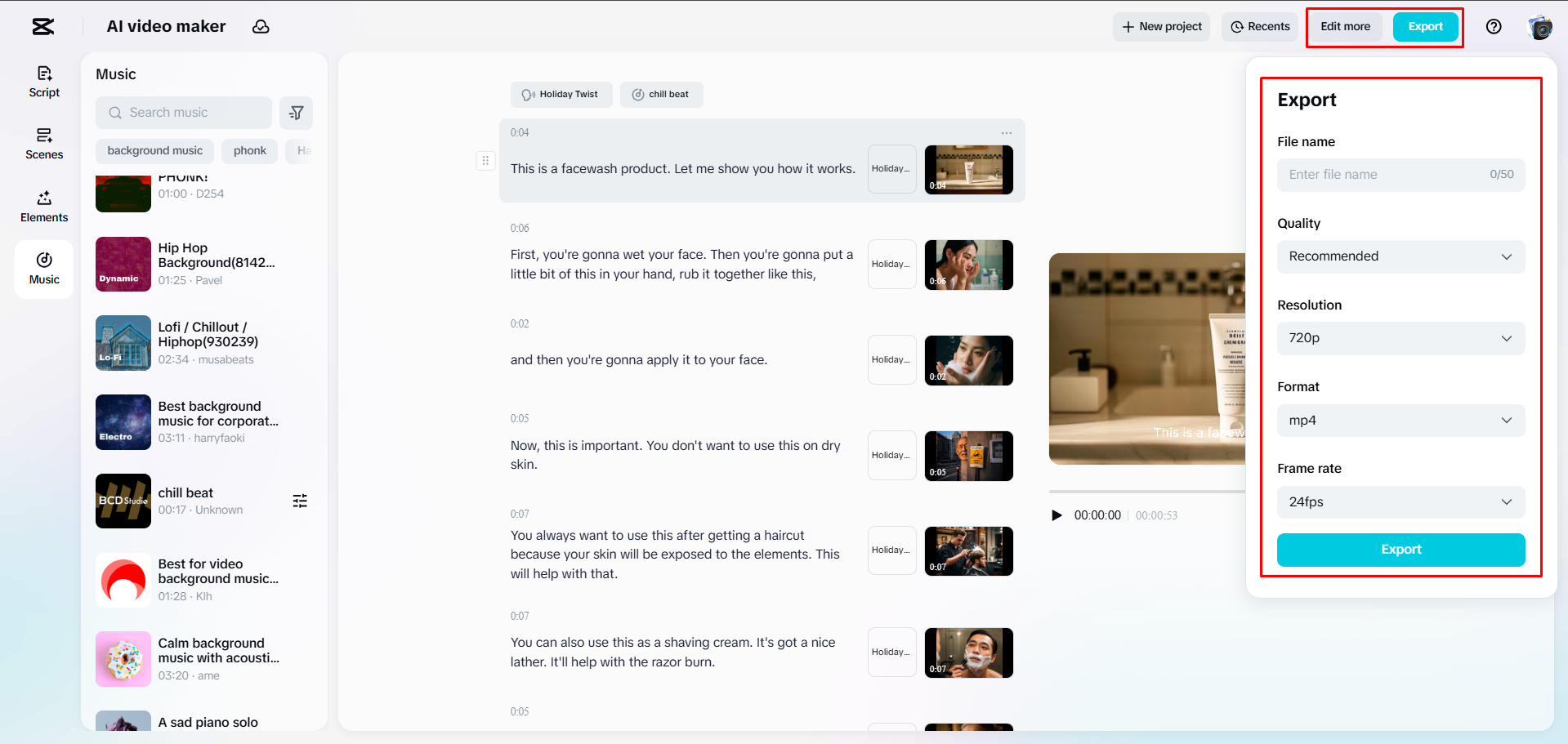Open the Script panel

44,80
